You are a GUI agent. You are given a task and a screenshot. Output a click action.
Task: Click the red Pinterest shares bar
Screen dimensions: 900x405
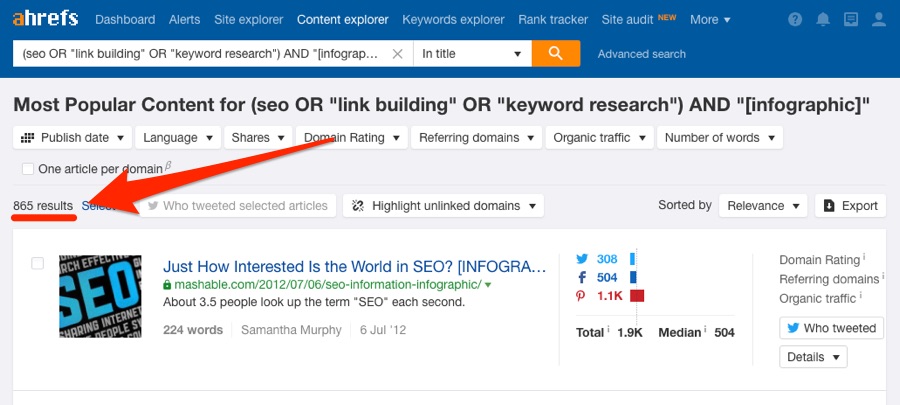637,295
